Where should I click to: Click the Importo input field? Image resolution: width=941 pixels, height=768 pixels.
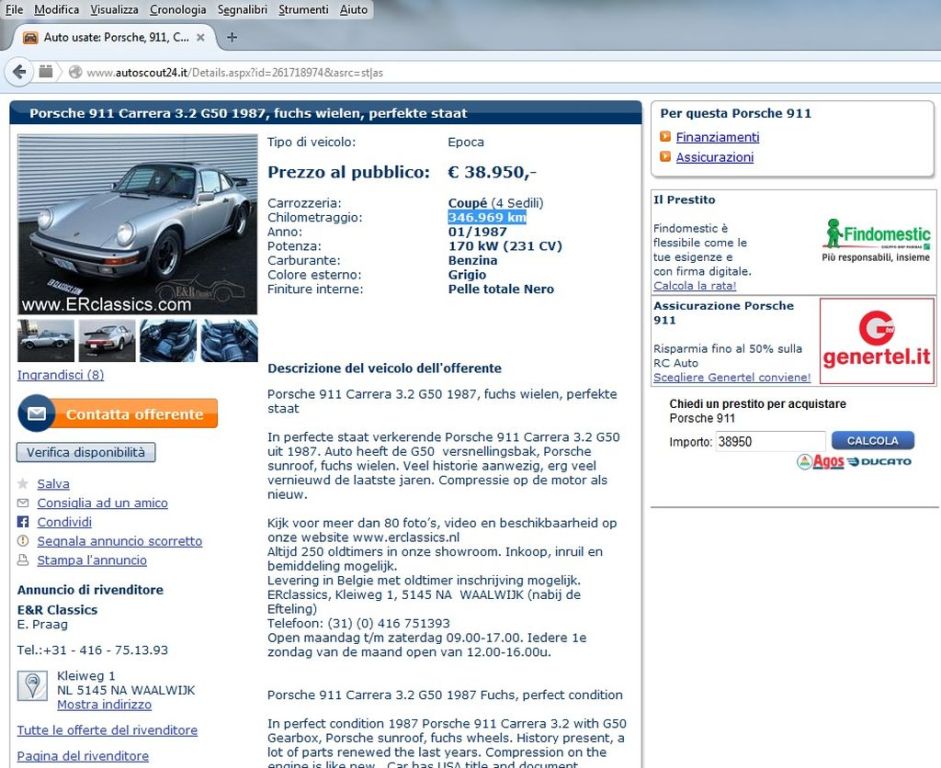[770, 442]
